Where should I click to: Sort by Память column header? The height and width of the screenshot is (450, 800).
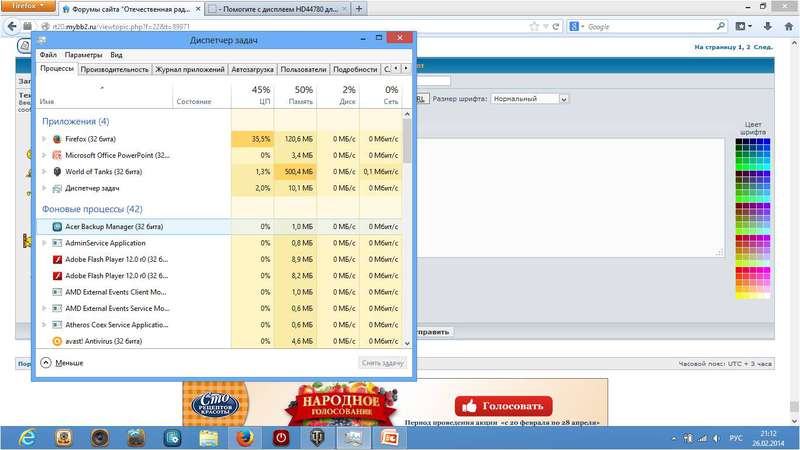click(x=295, y=95)
